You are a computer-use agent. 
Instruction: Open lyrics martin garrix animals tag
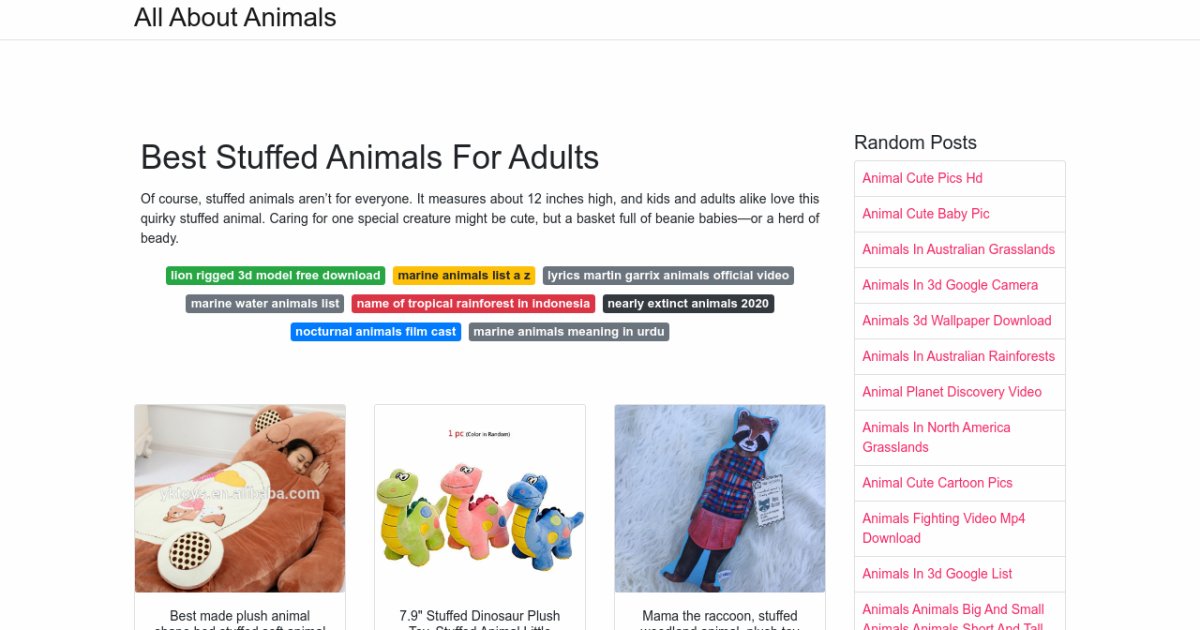tap(668, 276)
